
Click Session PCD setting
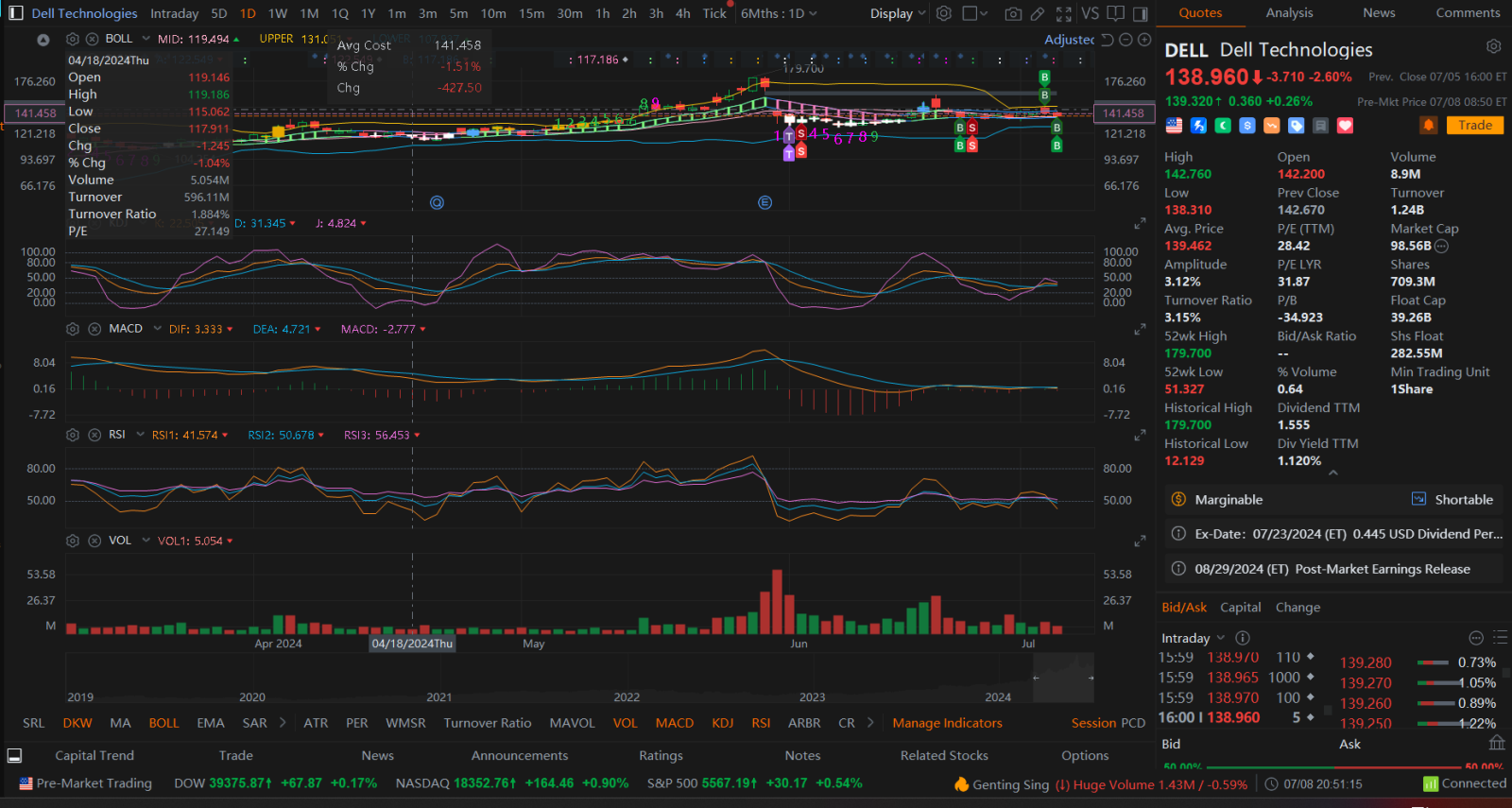coord(1108,723)
